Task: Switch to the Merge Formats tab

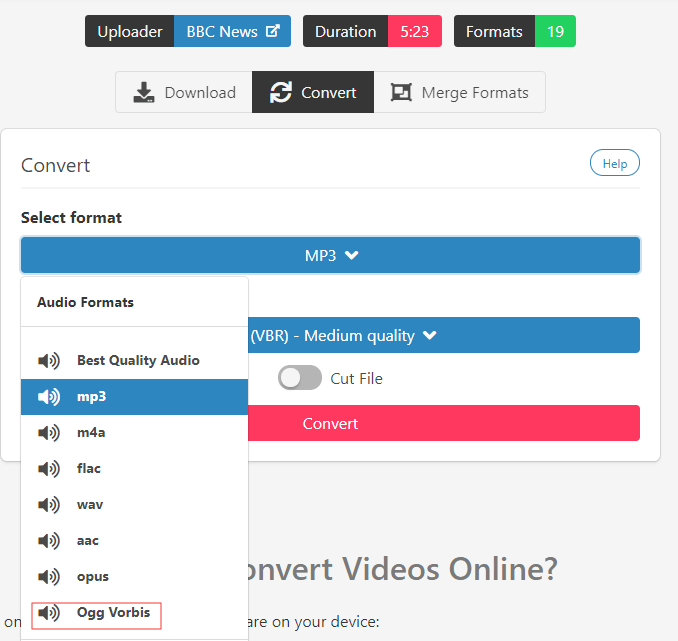Action: click(x=460, y=93)
